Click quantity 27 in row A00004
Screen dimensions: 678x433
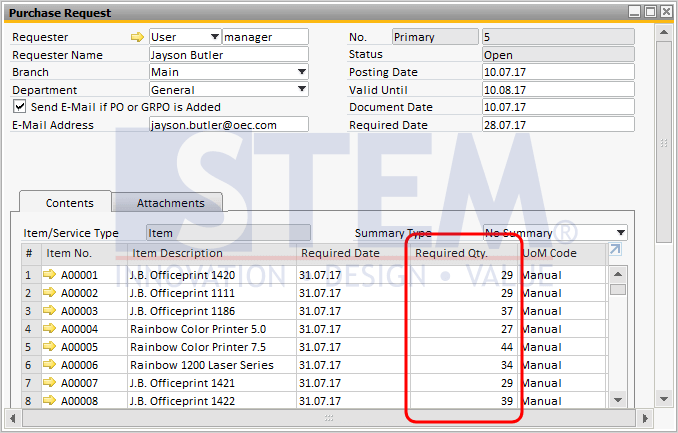coord(464,329)
